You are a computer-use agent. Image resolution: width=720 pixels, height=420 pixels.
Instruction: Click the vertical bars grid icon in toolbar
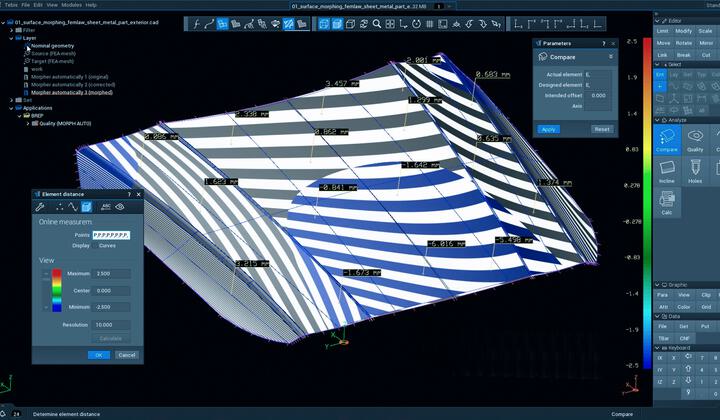[x=429, y=24]
